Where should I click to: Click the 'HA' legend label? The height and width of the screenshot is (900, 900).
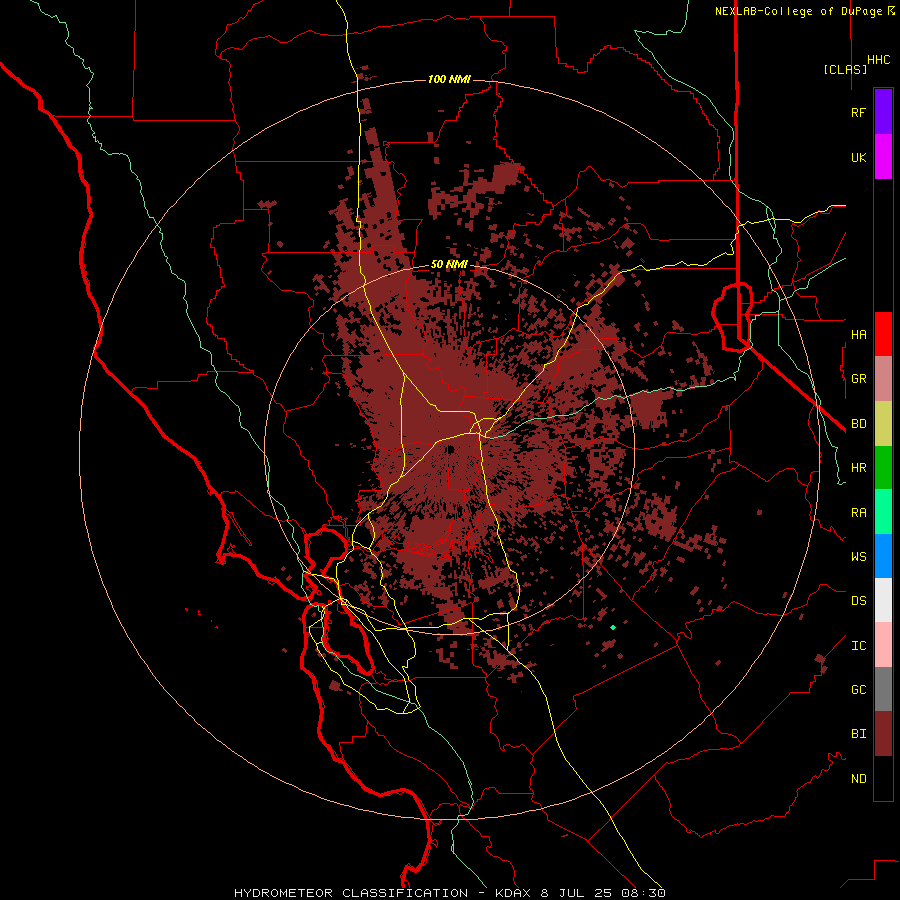(x=858, y=335)
